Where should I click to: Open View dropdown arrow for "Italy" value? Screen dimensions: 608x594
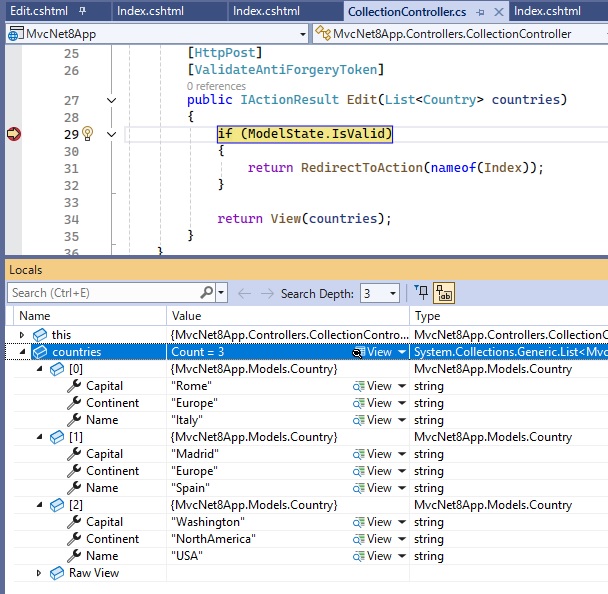[x=402, y=420]
